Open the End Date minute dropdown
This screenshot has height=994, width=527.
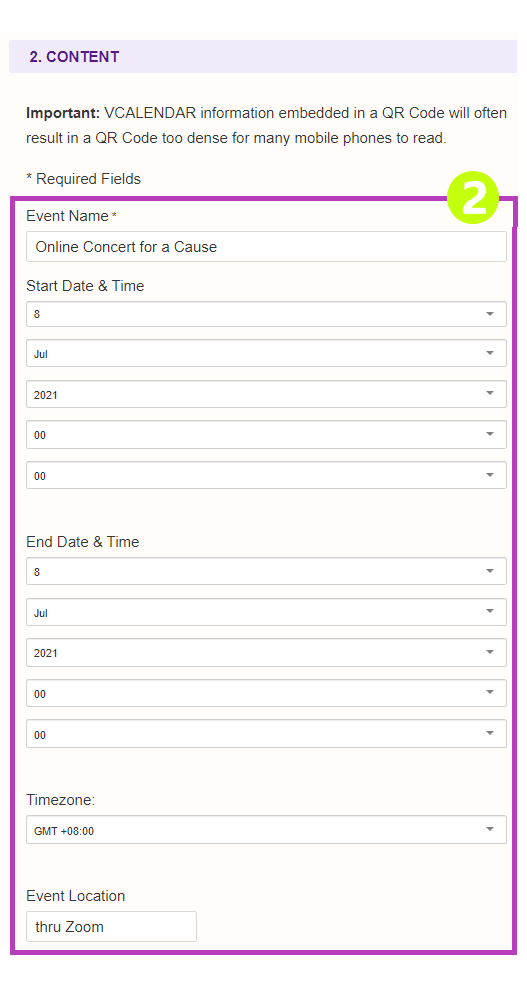[x=266, y=733]
